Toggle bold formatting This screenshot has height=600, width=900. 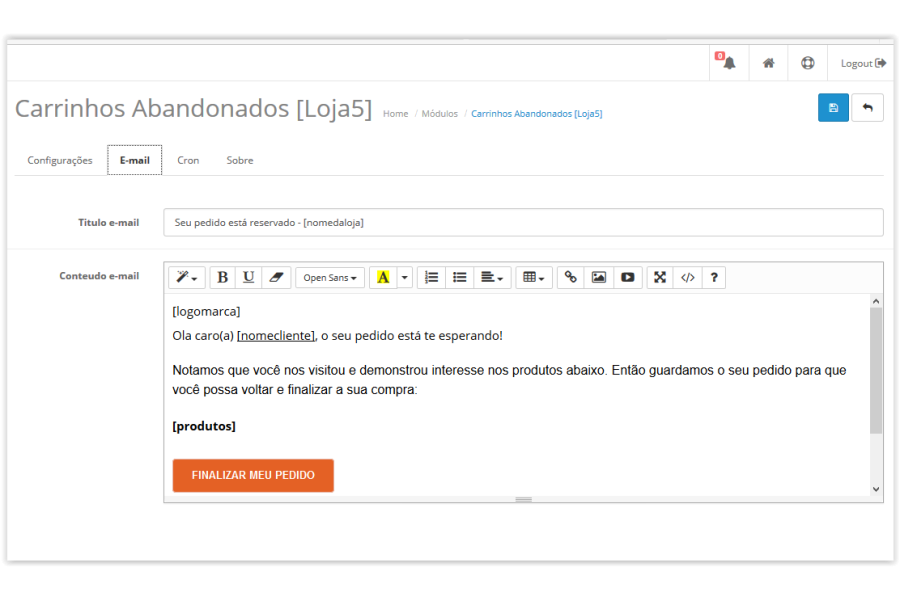[x=223, y=277]
